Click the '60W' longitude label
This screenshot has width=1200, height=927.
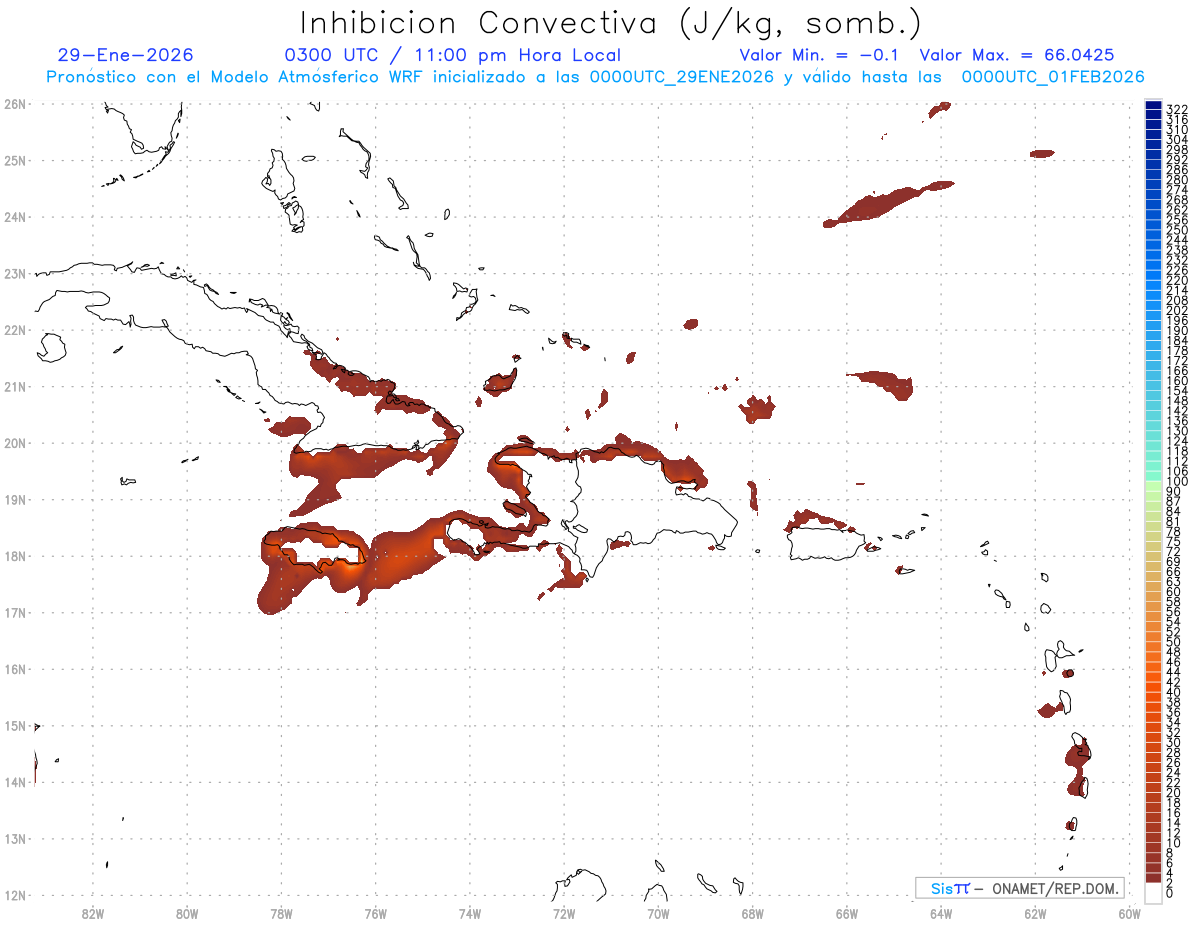(x=1130, y=912)
